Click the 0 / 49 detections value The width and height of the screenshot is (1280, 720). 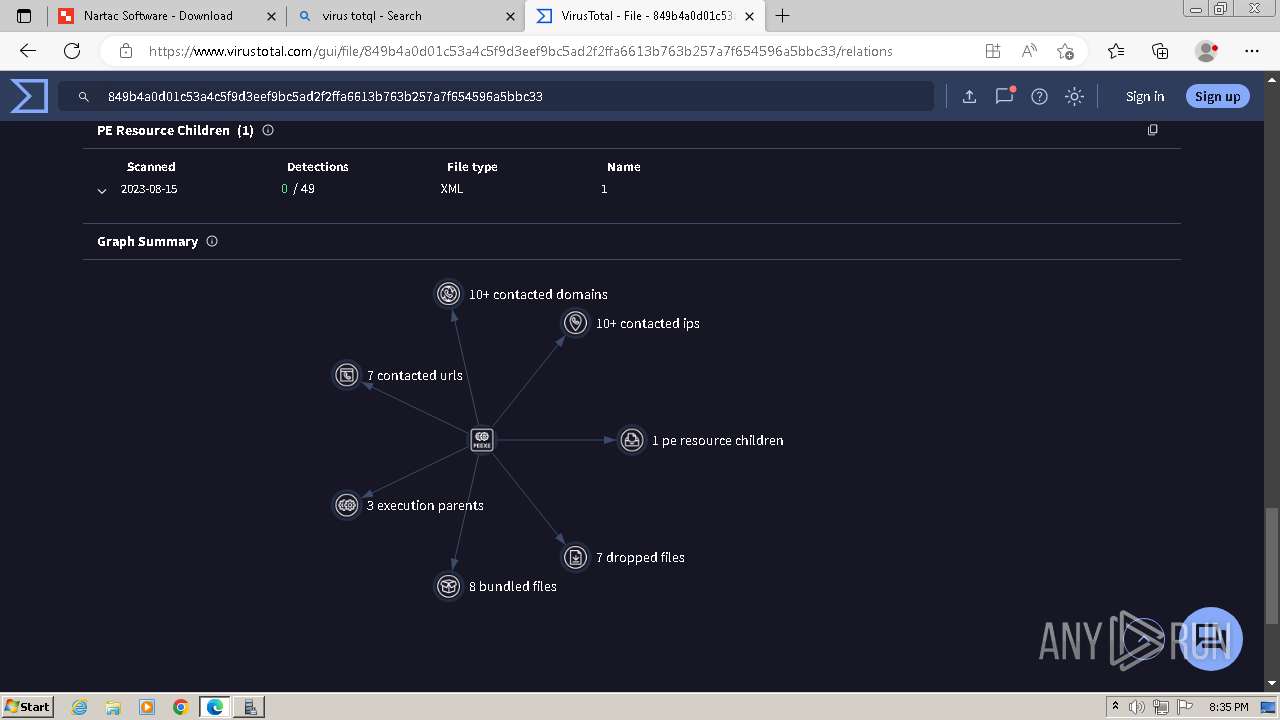click(298, 189)
